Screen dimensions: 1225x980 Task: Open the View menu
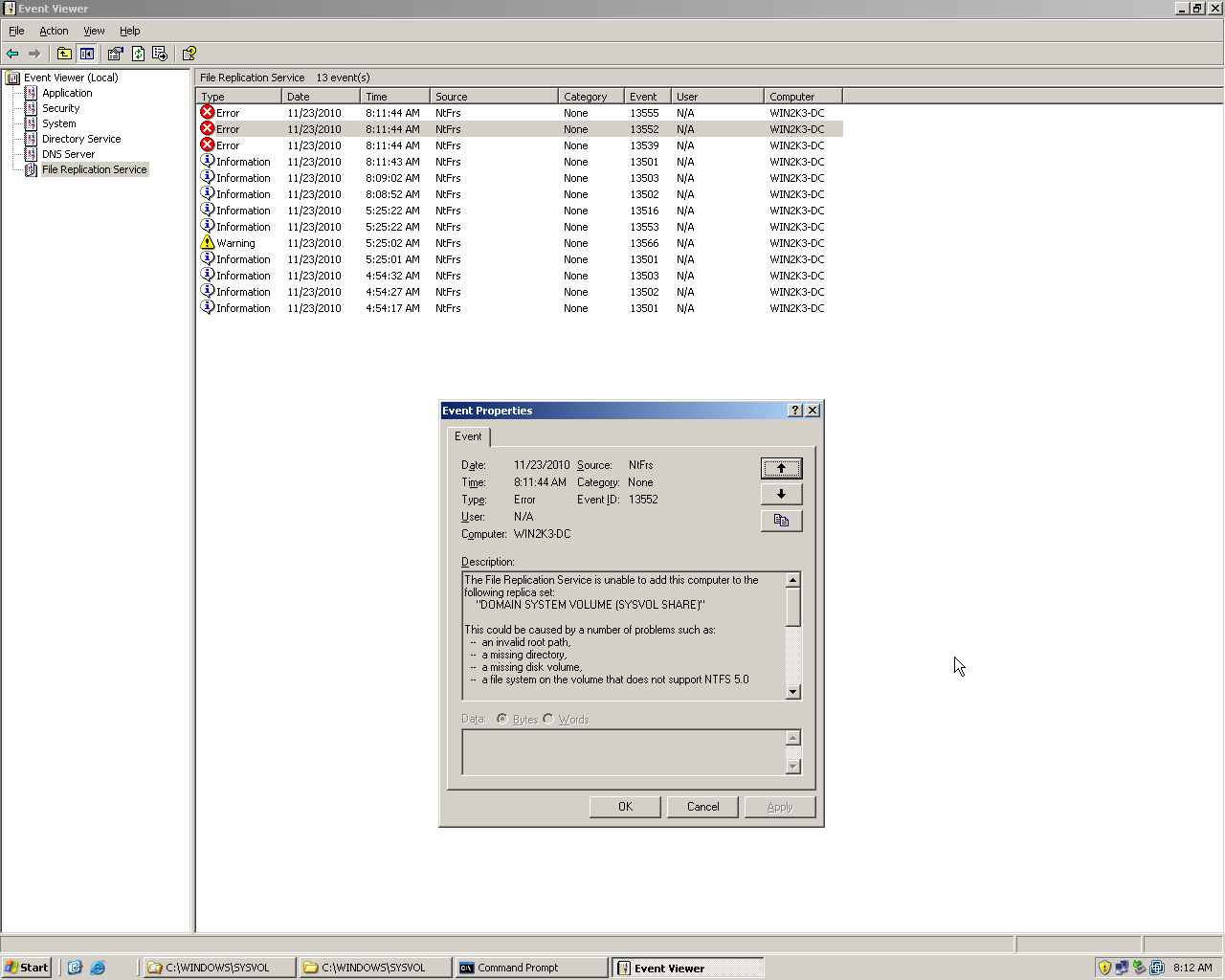coord(94,31)
